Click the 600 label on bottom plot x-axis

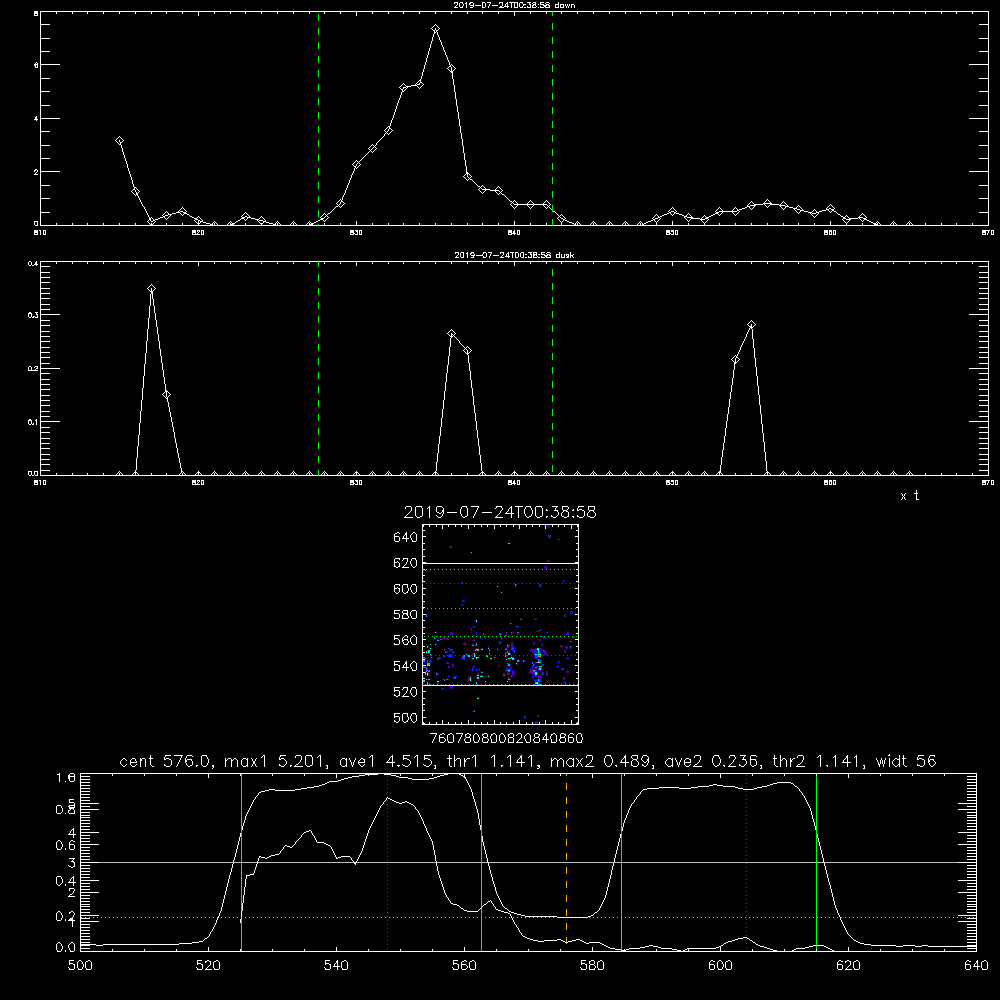(x=720, y=966)
